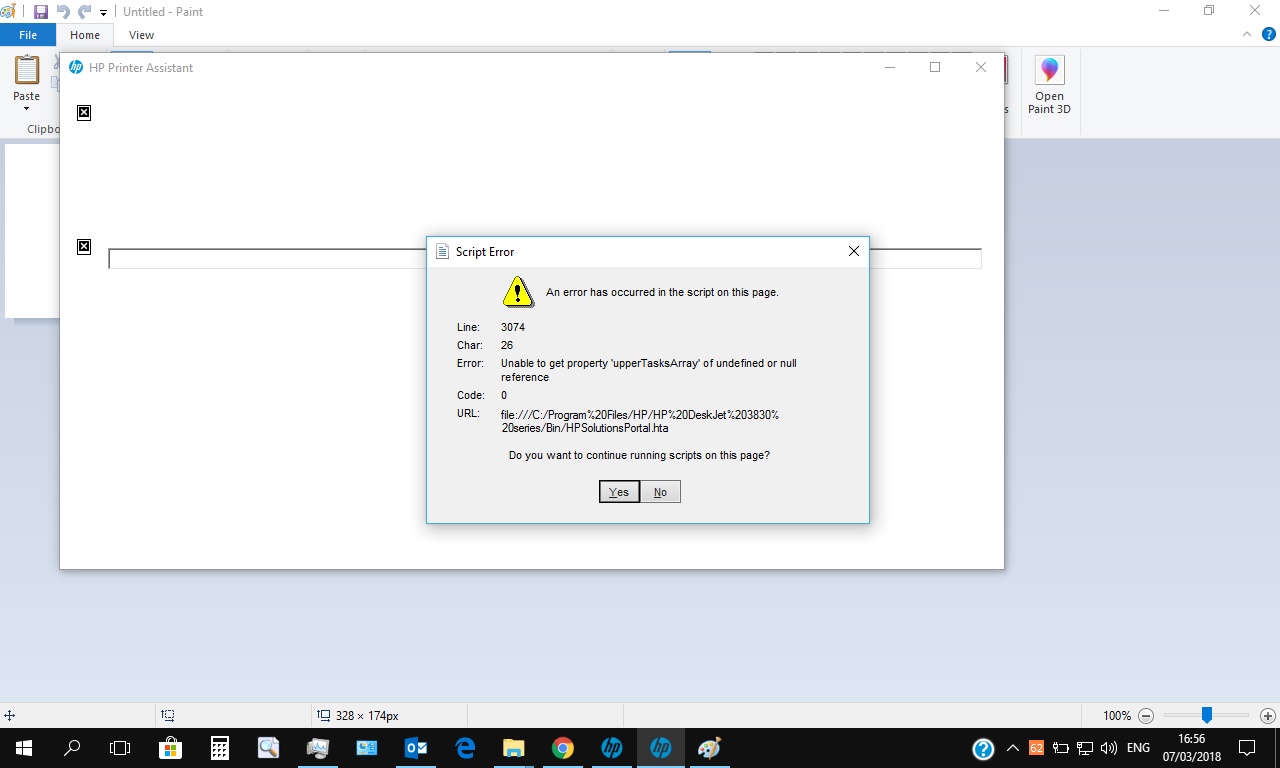Open the network icon in system tray
Viewport: 1280px width, 768px height.
click(1084, 748)
